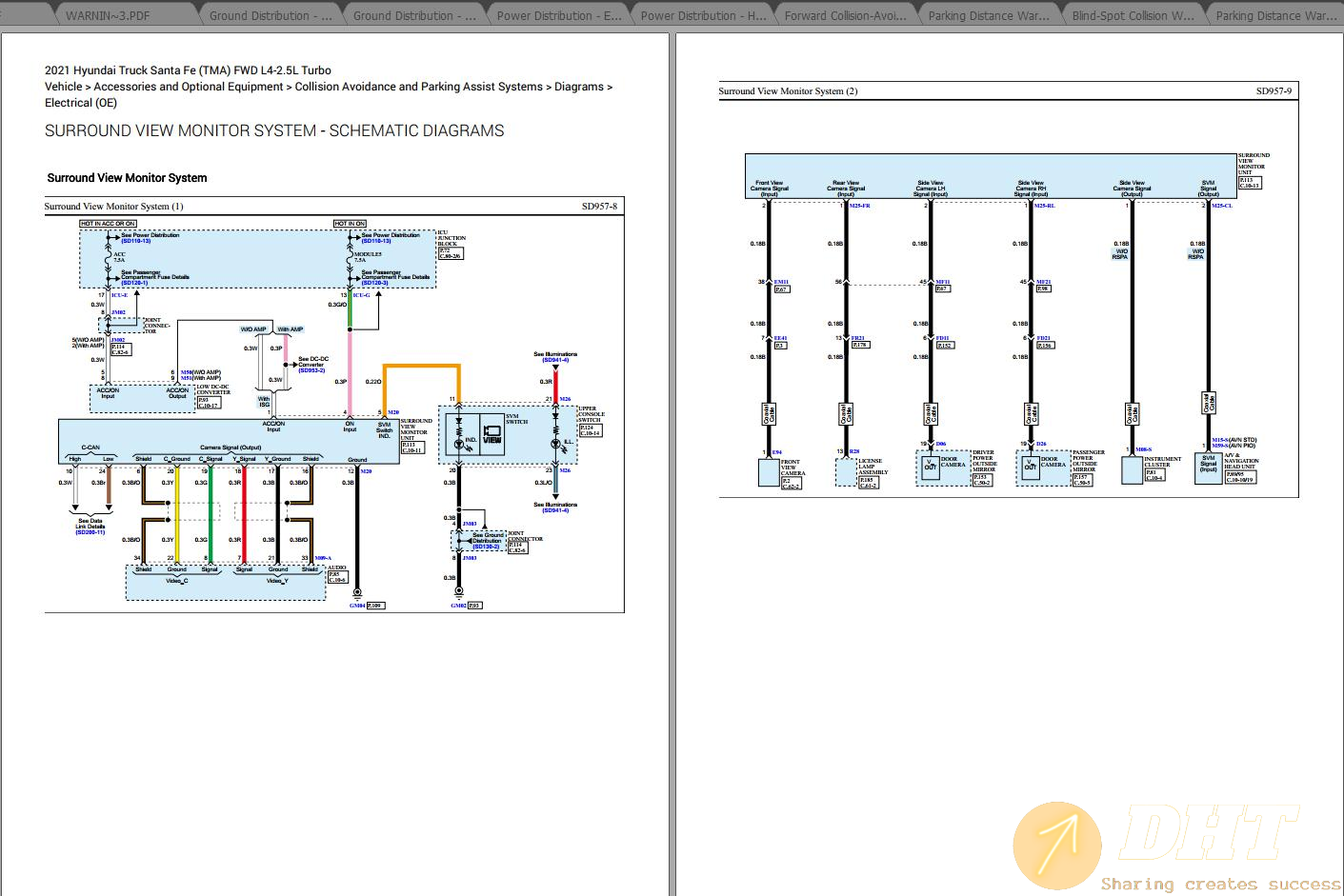This screenshot has width=1344, height=896.
Task: Click the EE41 connector label
Action: point(780,338)
